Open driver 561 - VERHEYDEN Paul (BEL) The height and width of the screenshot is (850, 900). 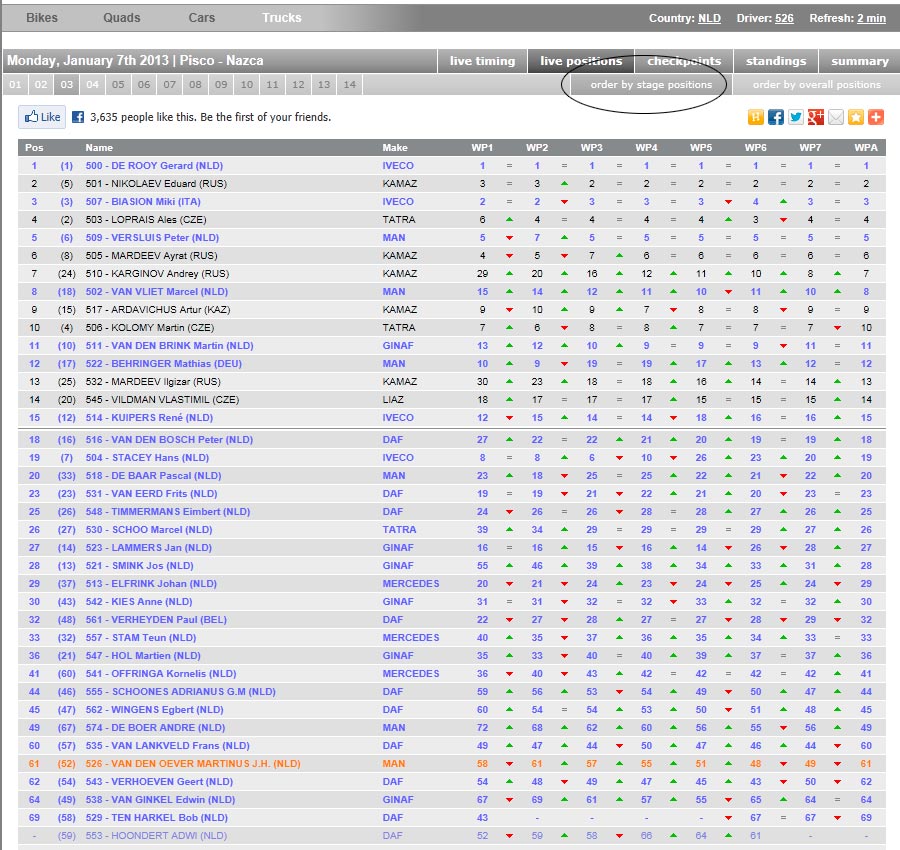156,620
